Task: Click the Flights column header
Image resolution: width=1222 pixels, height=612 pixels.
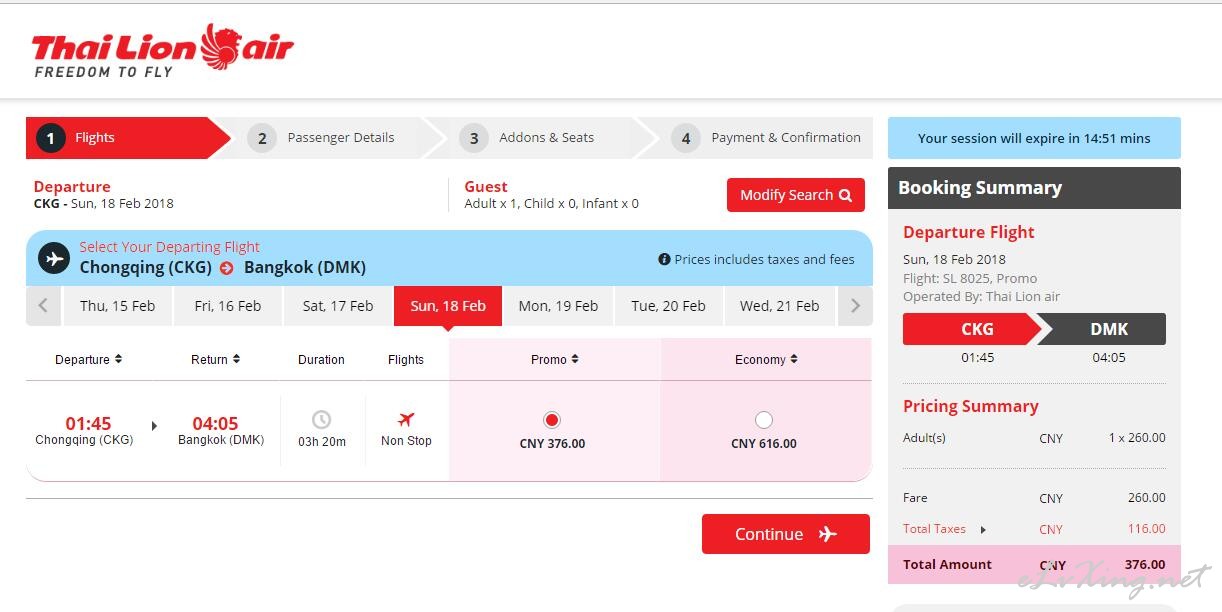Action: pos(406,359)
